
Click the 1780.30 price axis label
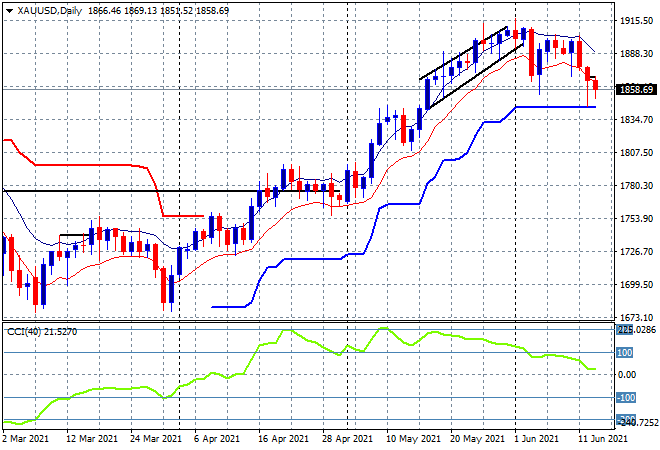click(636, 186)
